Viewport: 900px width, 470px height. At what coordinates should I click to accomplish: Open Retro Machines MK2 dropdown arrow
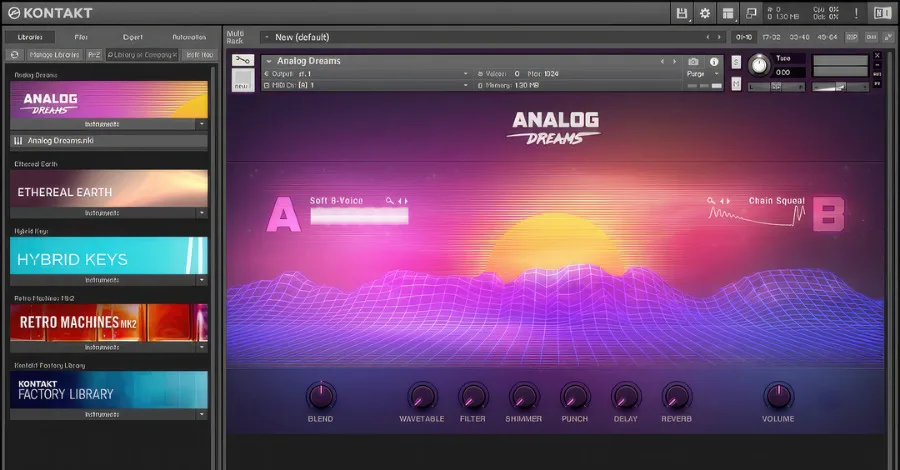201,347
